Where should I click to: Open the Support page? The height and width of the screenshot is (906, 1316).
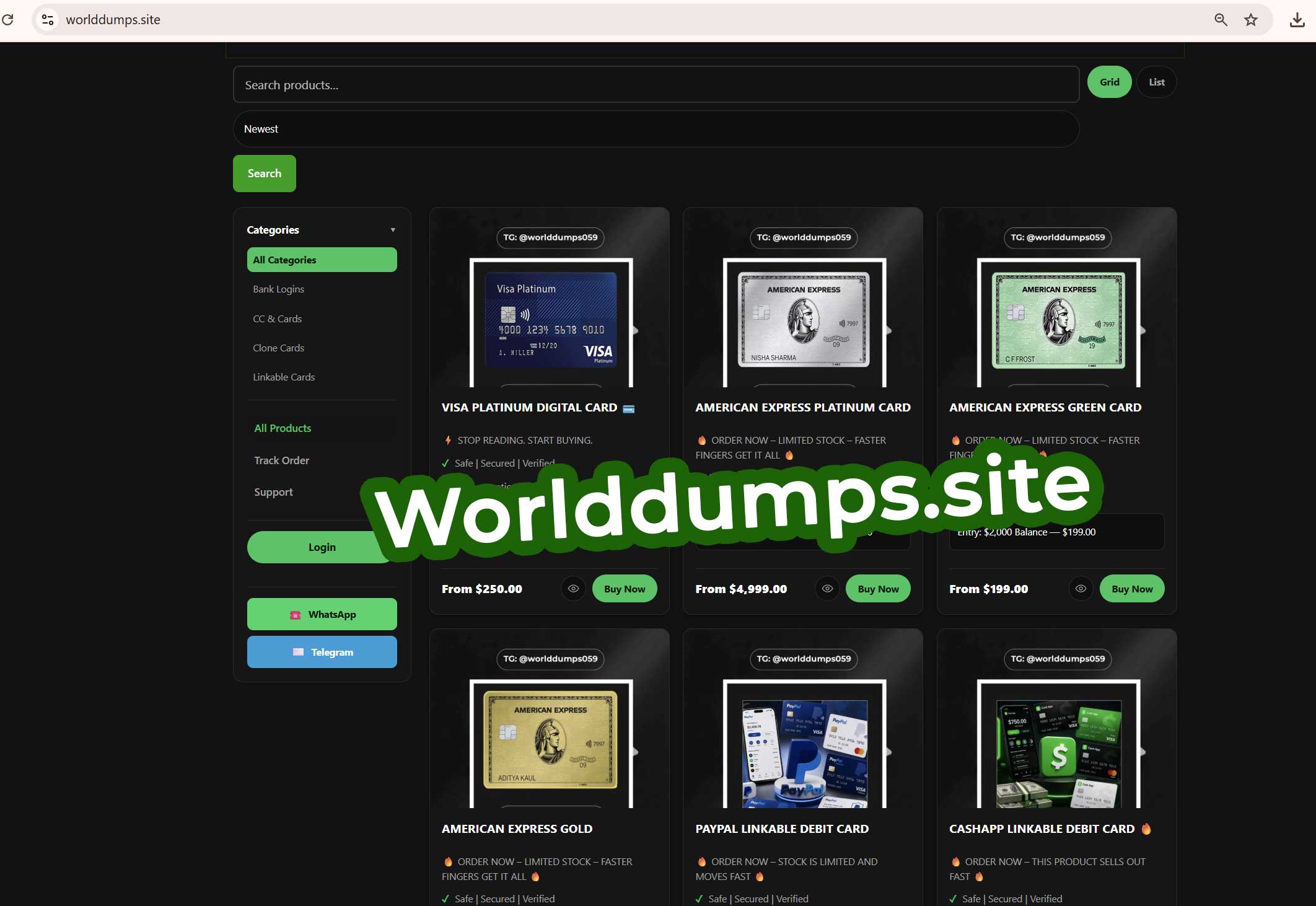tap(273, 492)
